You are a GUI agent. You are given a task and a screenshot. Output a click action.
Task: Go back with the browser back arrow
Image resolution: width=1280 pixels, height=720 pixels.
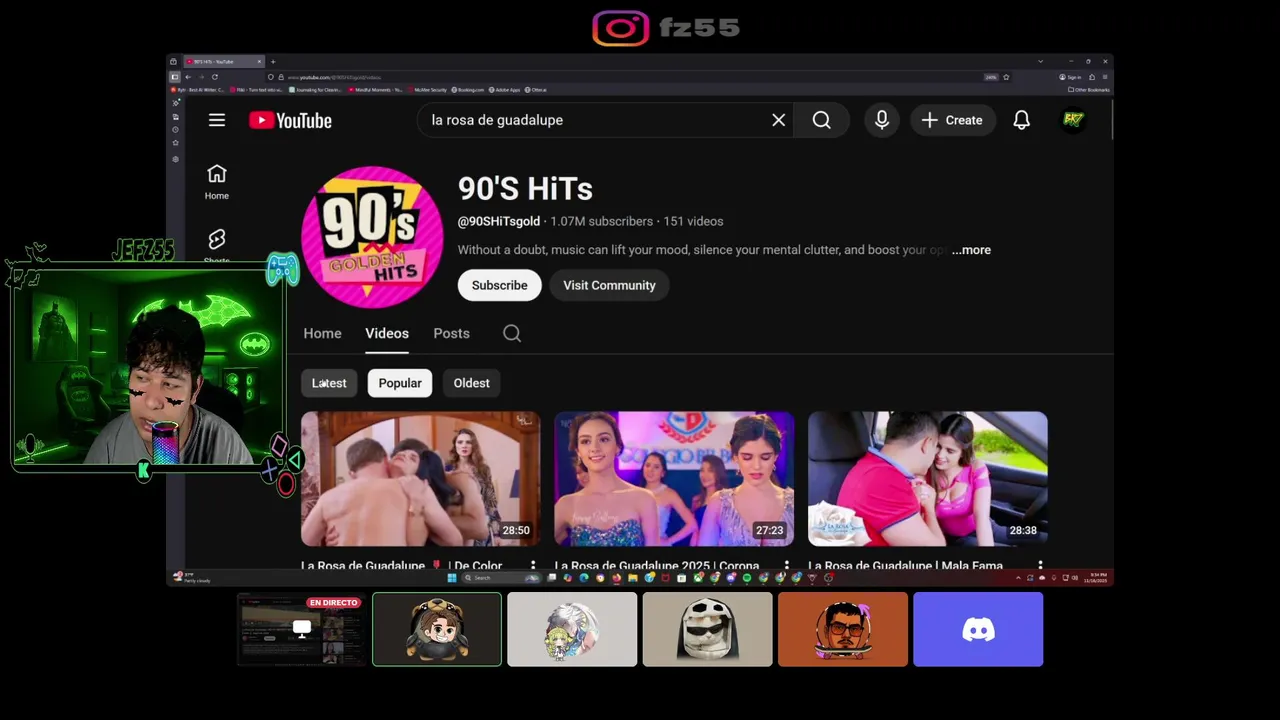tap(188, 77)
